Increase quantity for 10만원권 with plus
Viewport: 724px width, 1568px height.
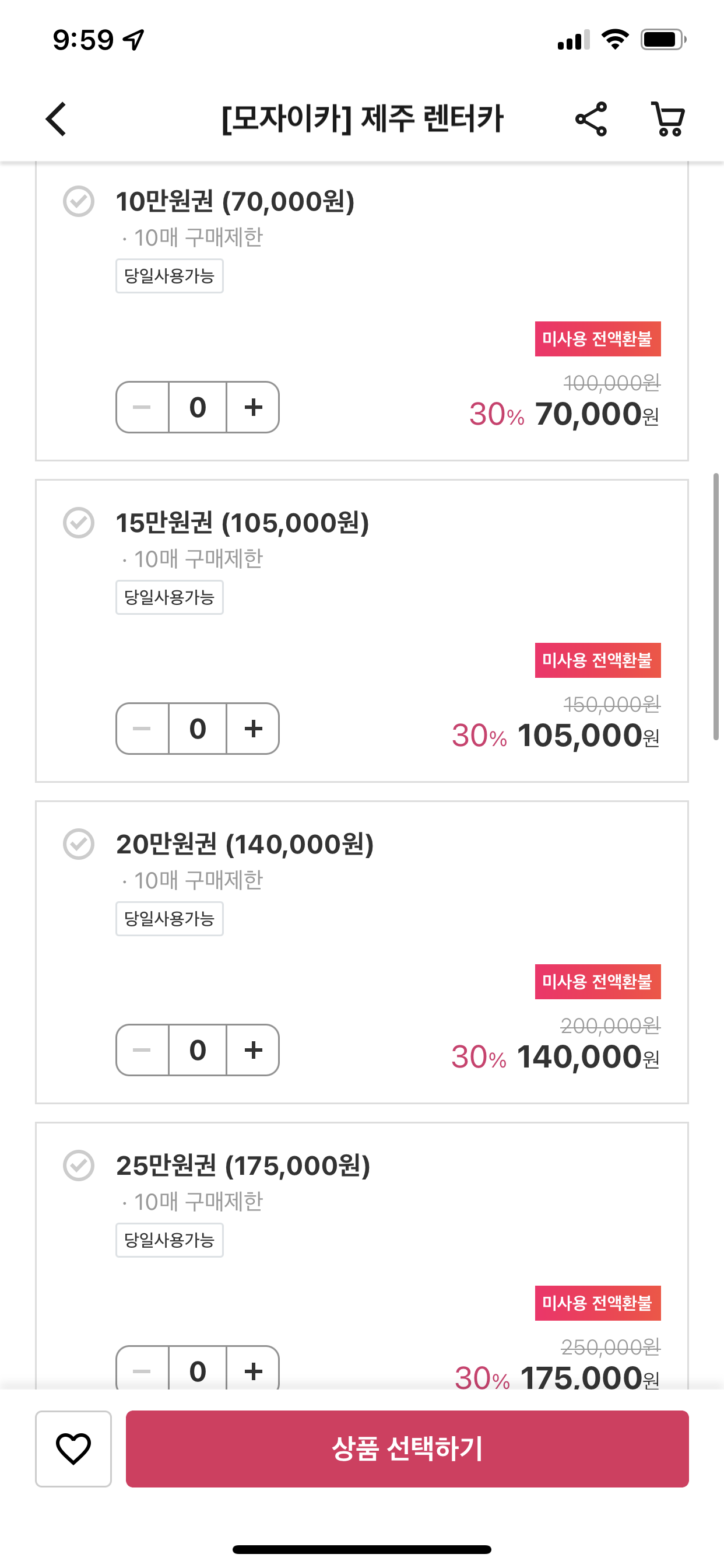pyautogui.click(x=253, y=407)
